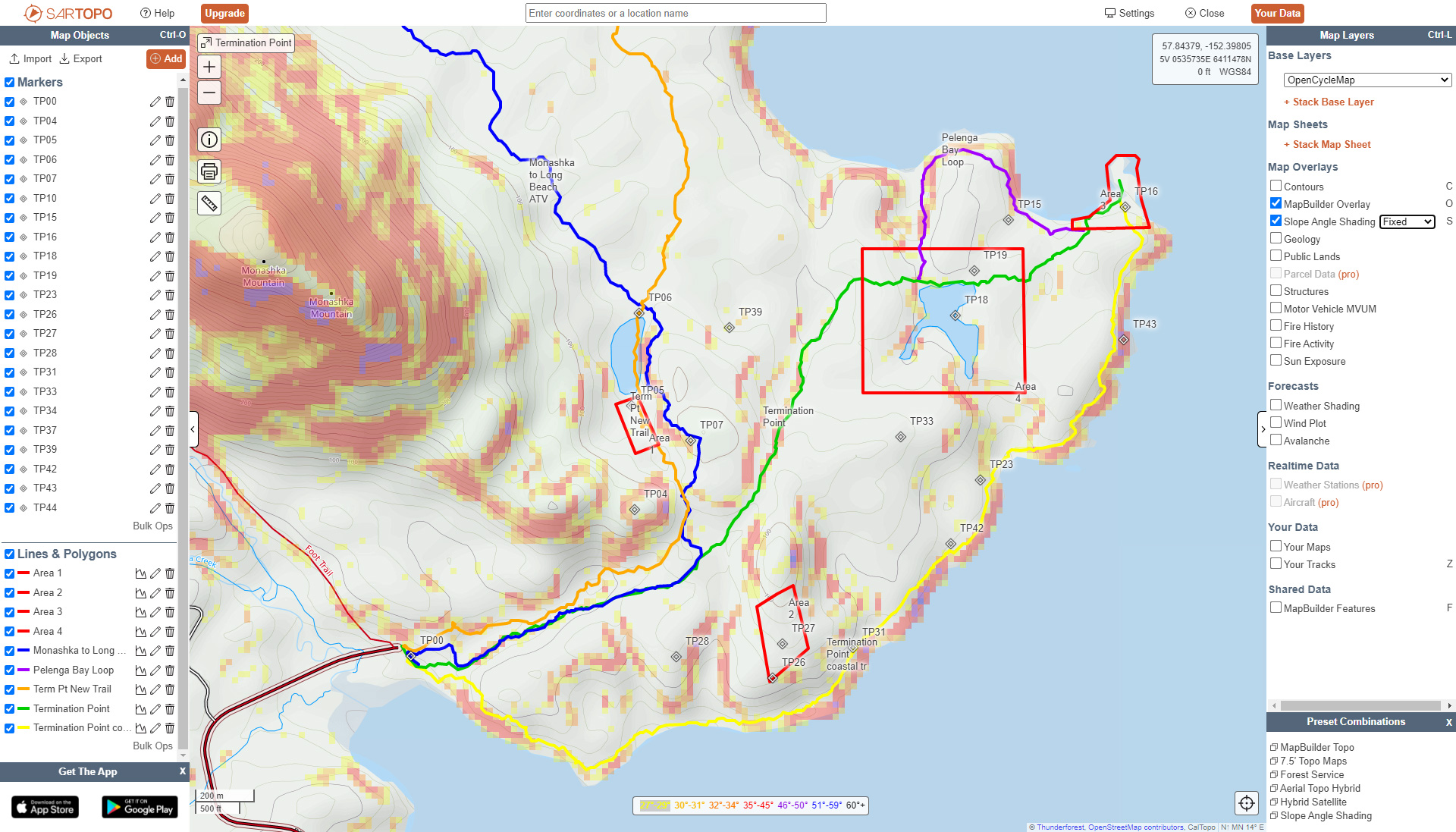Open the Help menu

point(158,13)
